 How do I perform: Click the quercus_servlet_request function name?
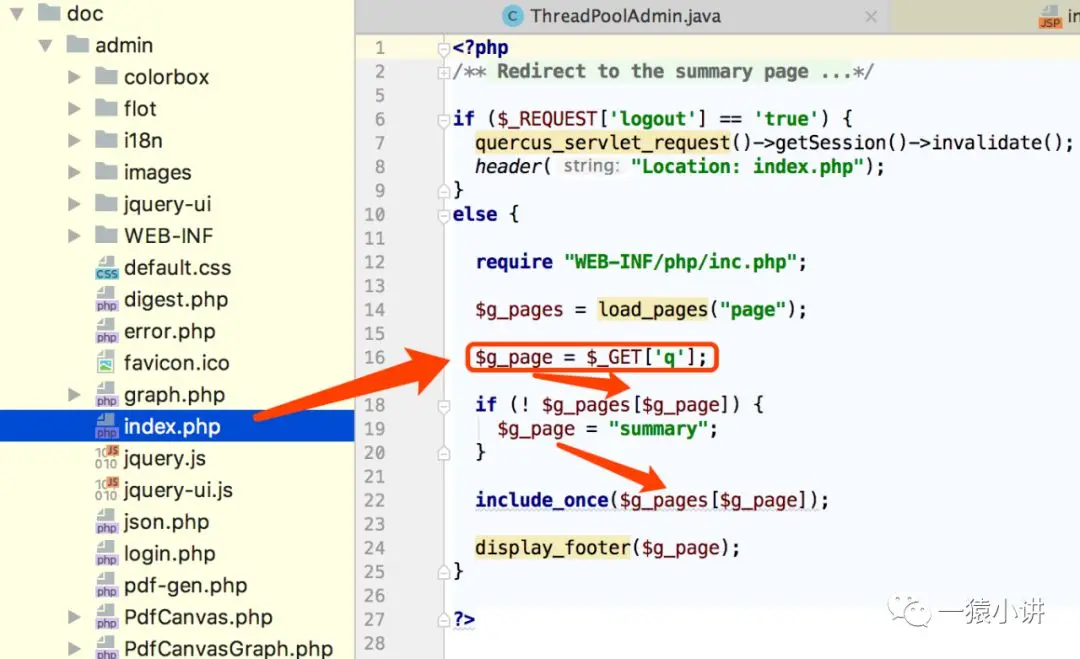602,143
